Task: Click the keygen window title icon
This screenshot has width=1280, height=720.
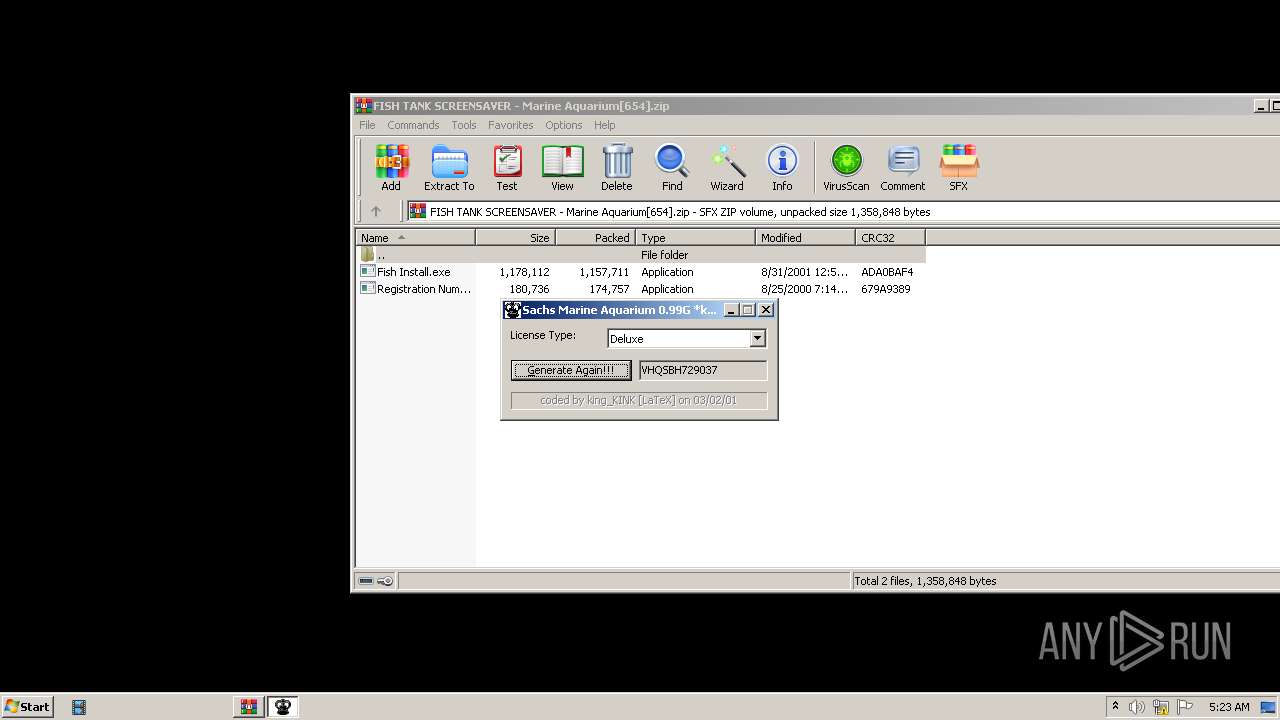Action: pos(512,310)
